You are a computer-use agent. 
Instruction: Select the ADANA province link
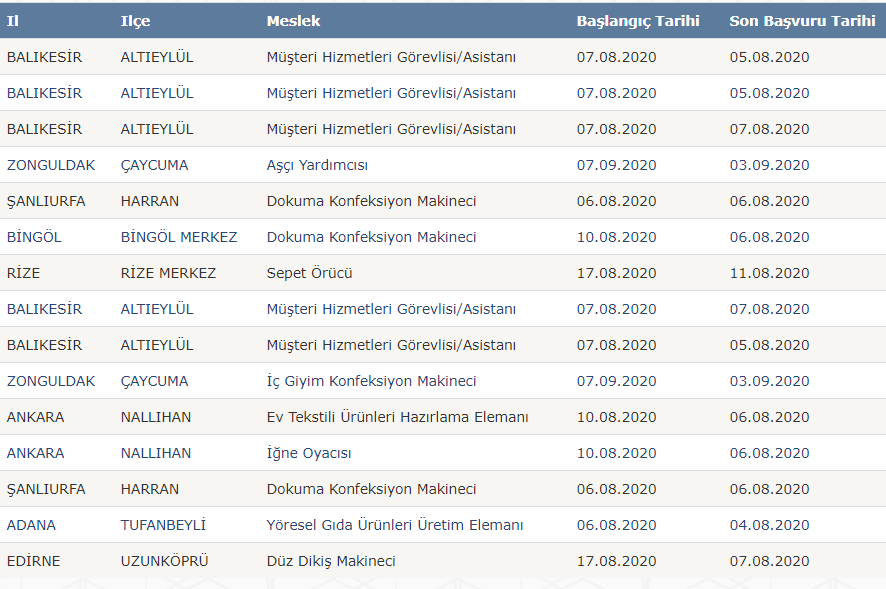31,525
